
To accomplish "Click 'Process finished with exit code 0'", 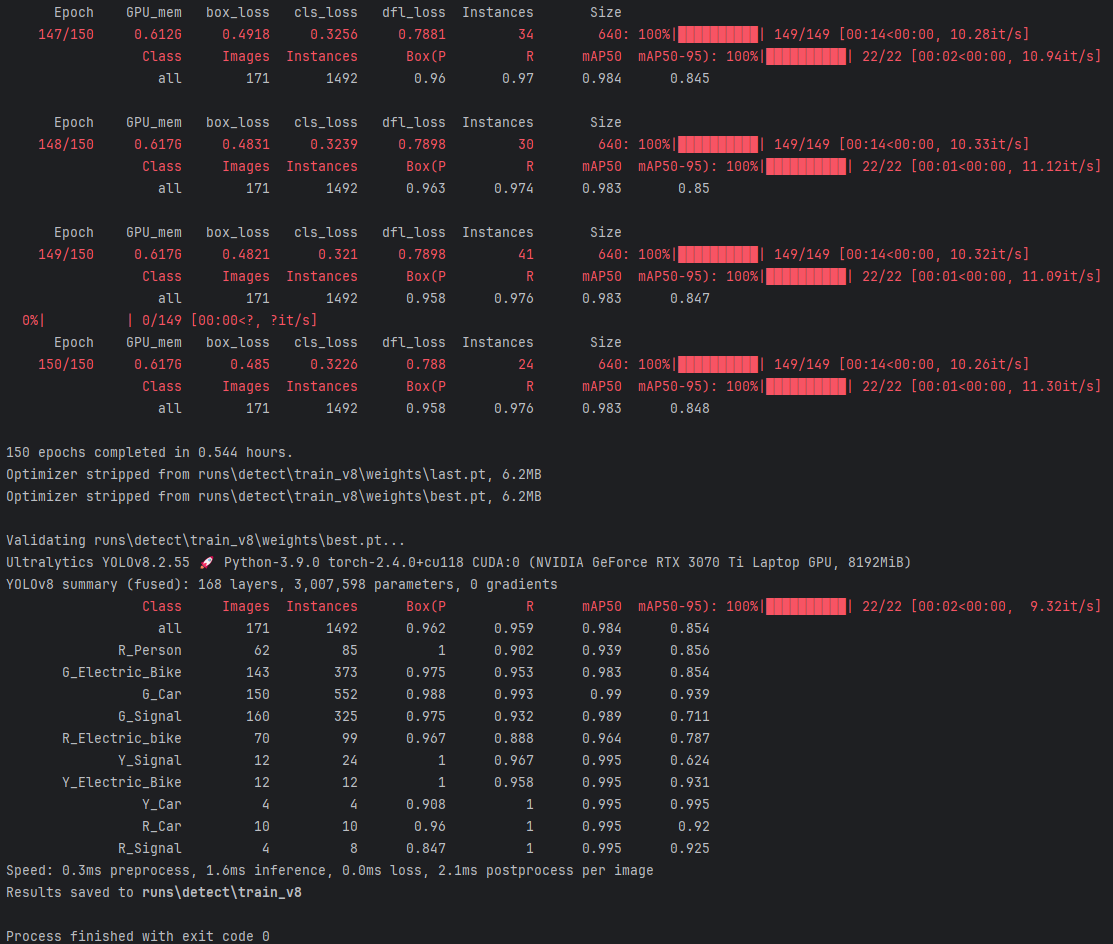I will tap(138, 936).
